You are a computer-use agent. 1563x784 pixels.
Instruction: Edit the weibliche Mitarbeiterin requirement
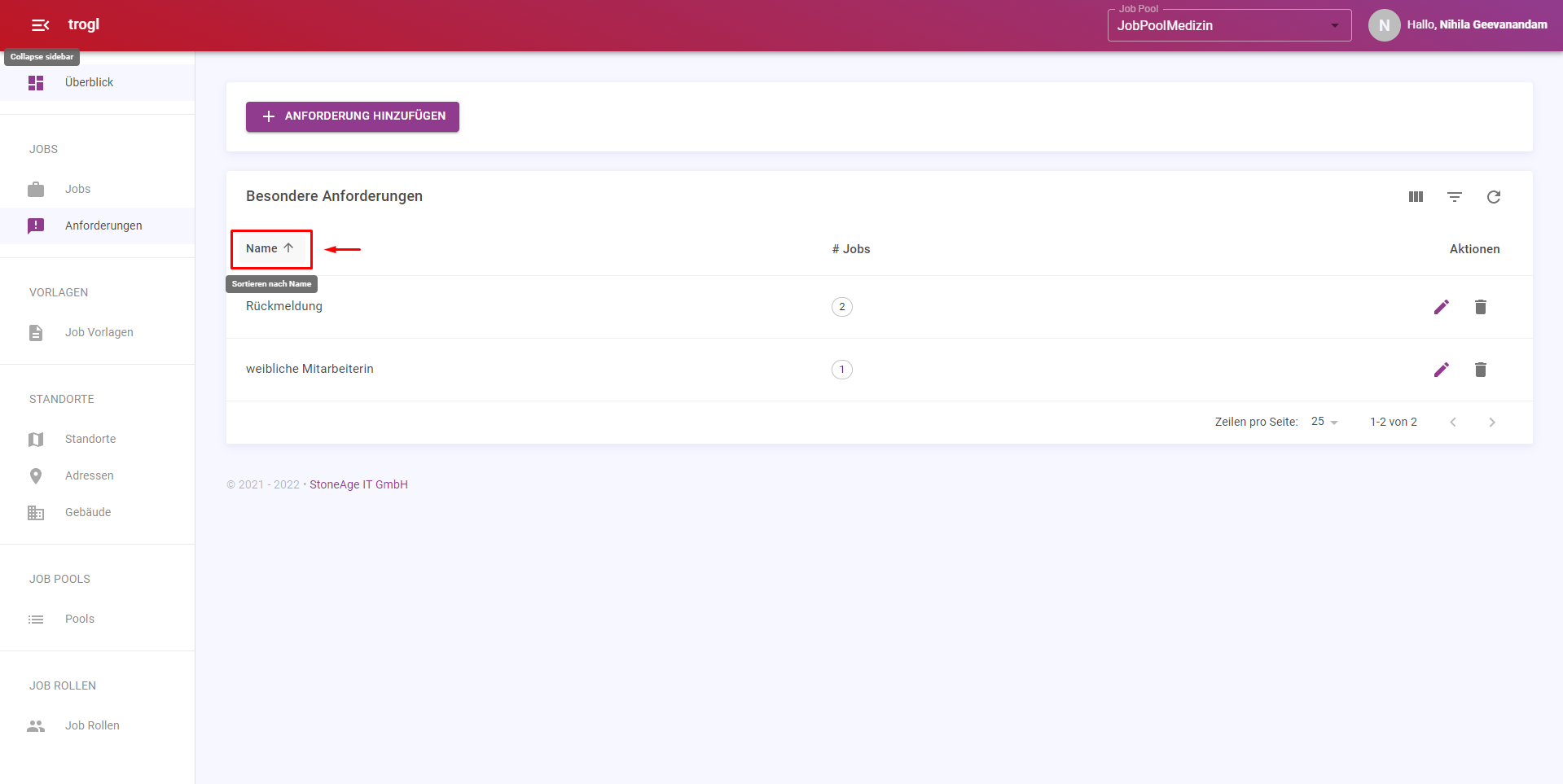1442,370
